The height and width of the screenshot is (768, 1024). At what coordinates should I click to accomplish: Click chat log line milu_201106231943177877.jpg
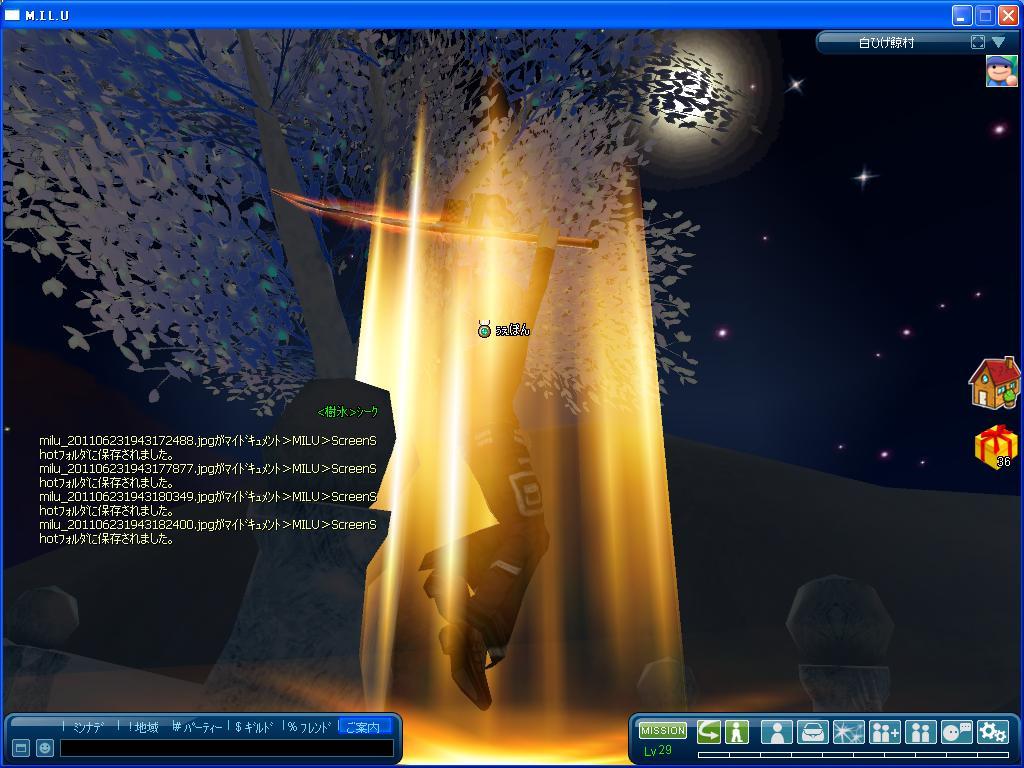[x=208, y=475]
